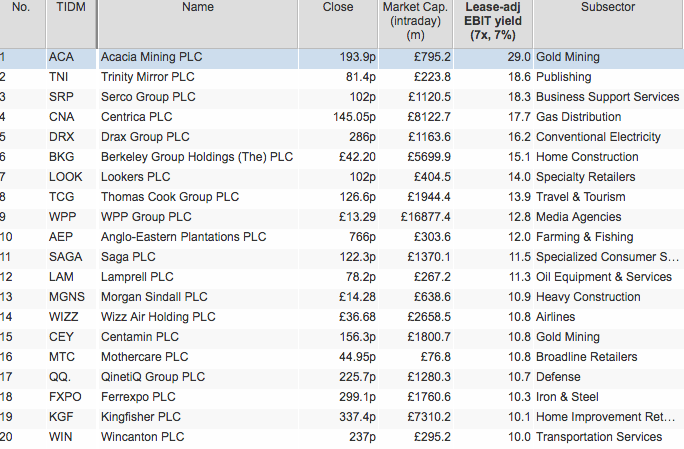This screenshot has width=684, height=449.
Task: Click Business Support Services subsector cell
Action: coord(608,97)
